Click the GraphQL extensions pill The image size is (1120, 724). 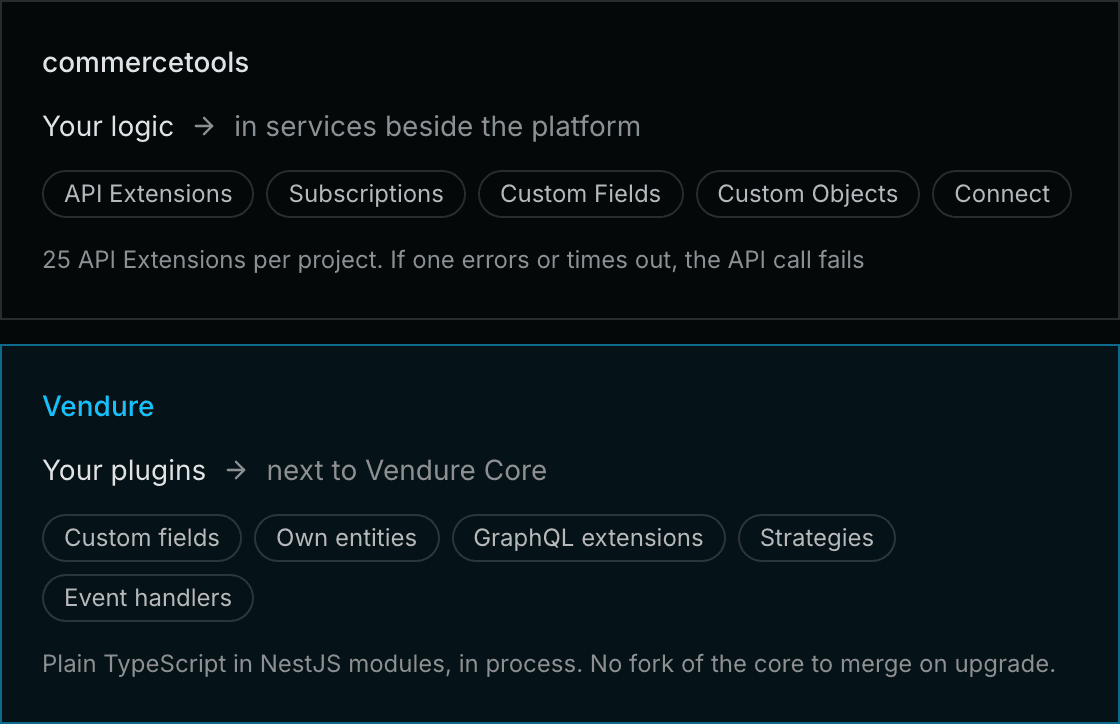coord(589,538)
